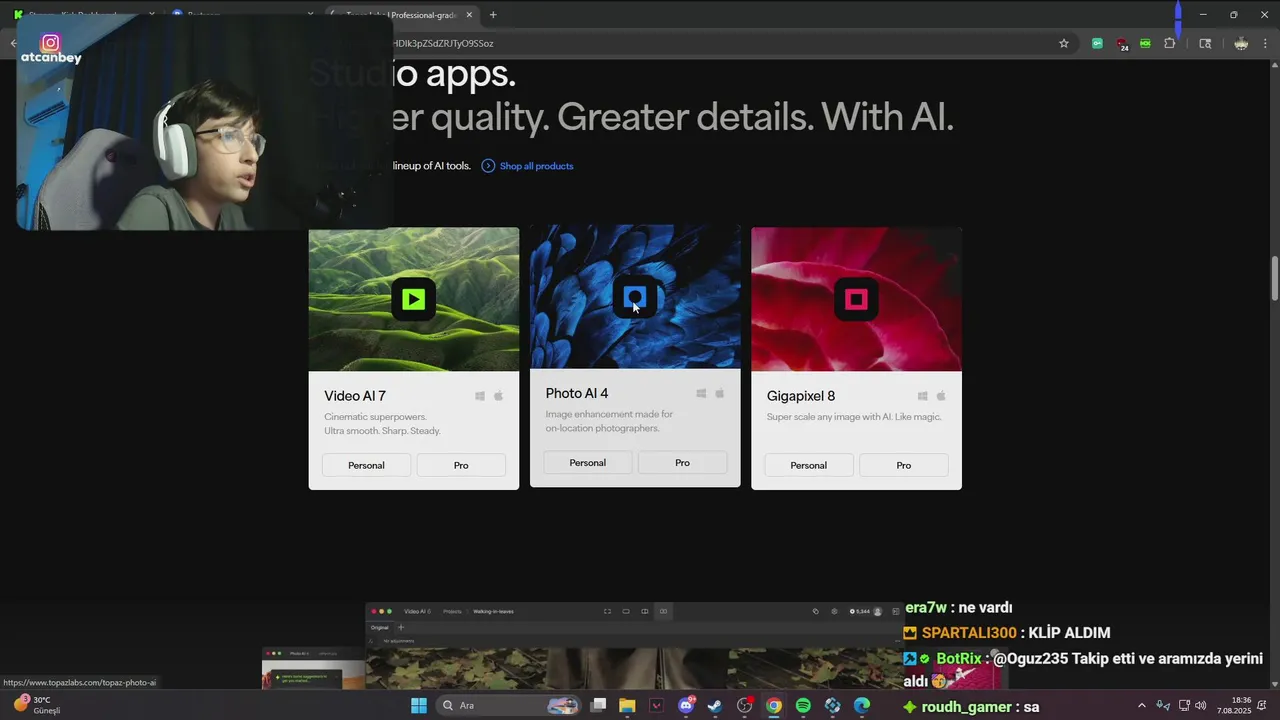Viewport: 1280px width, 720px height.
Task: Bookmark this page with the star icon
Action: pos(1064,43)
